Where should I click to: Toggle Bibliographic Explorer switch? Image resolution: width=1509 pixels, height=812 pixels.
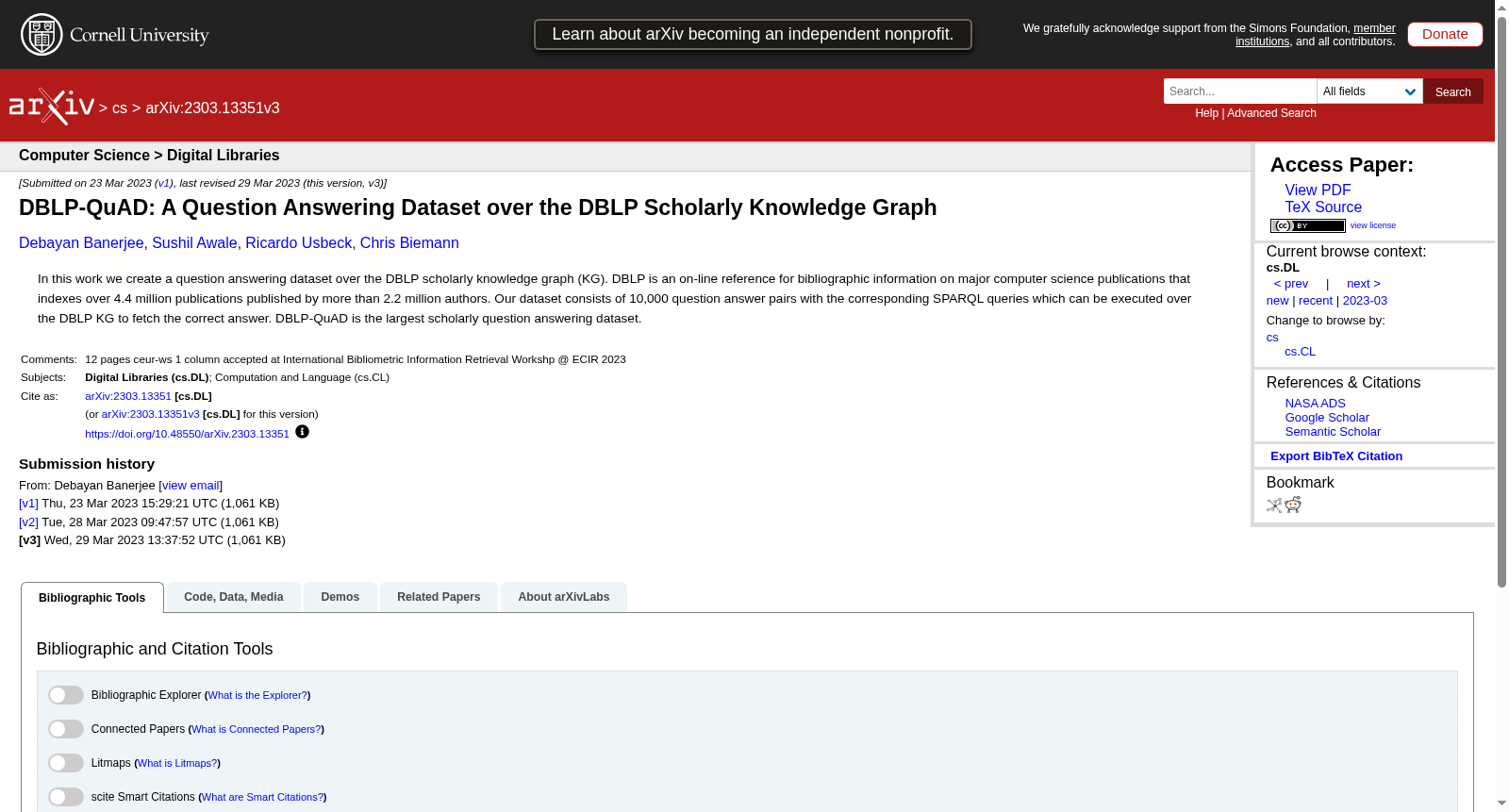coord(66,695)
